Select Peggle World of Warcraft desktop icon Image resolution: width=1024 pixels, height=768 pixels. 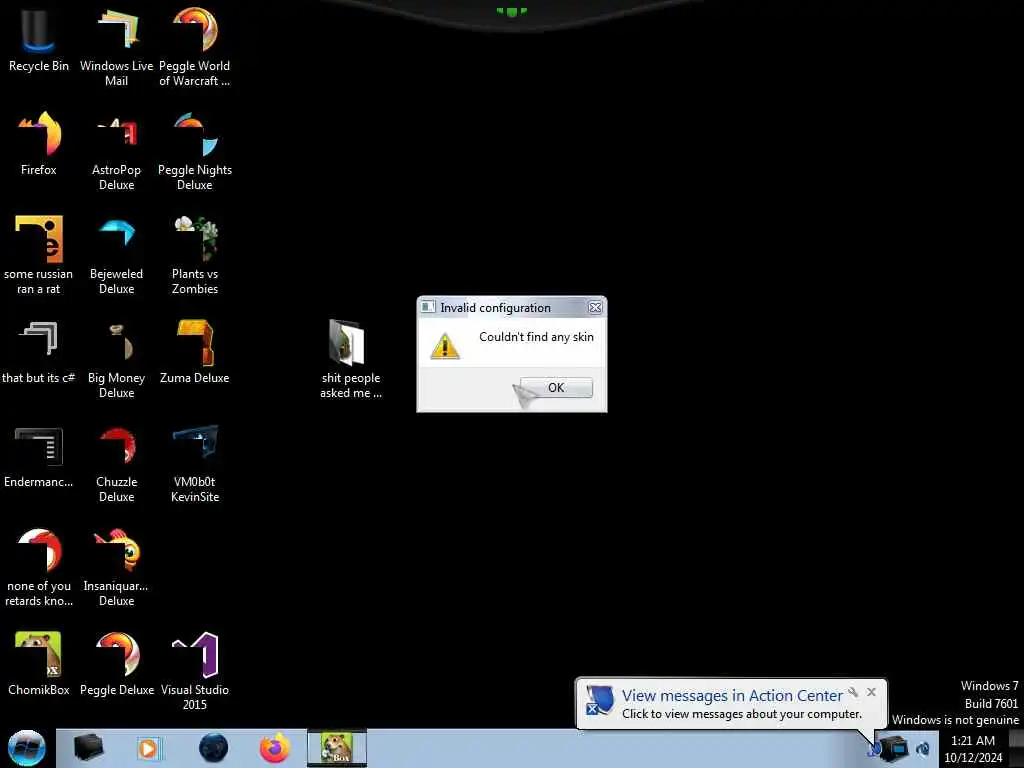click(x=195, y=46)
